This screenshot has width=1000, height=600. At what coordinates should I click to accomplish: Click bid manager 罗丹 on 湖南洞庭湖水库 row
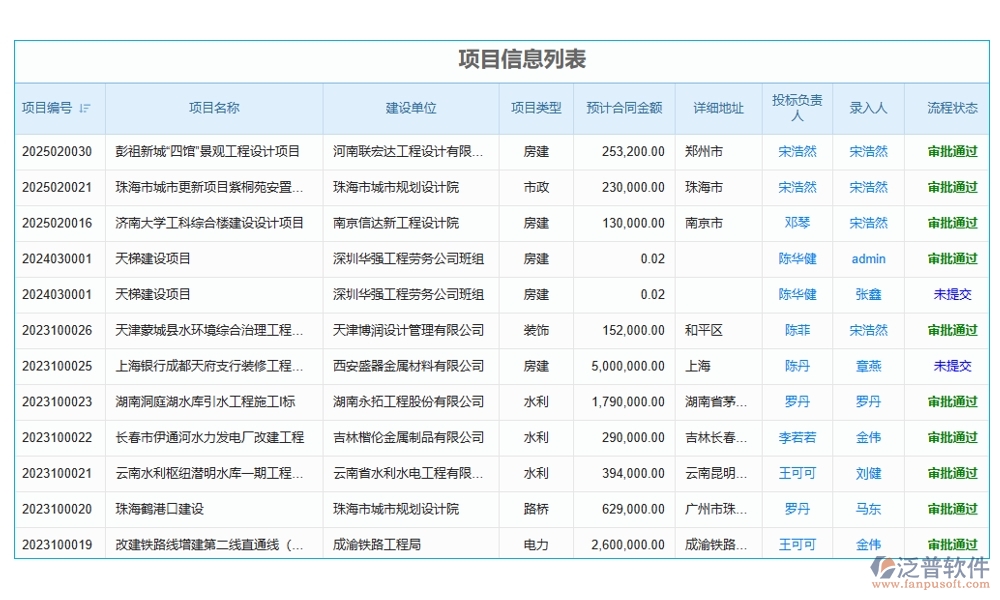point(797,402)
